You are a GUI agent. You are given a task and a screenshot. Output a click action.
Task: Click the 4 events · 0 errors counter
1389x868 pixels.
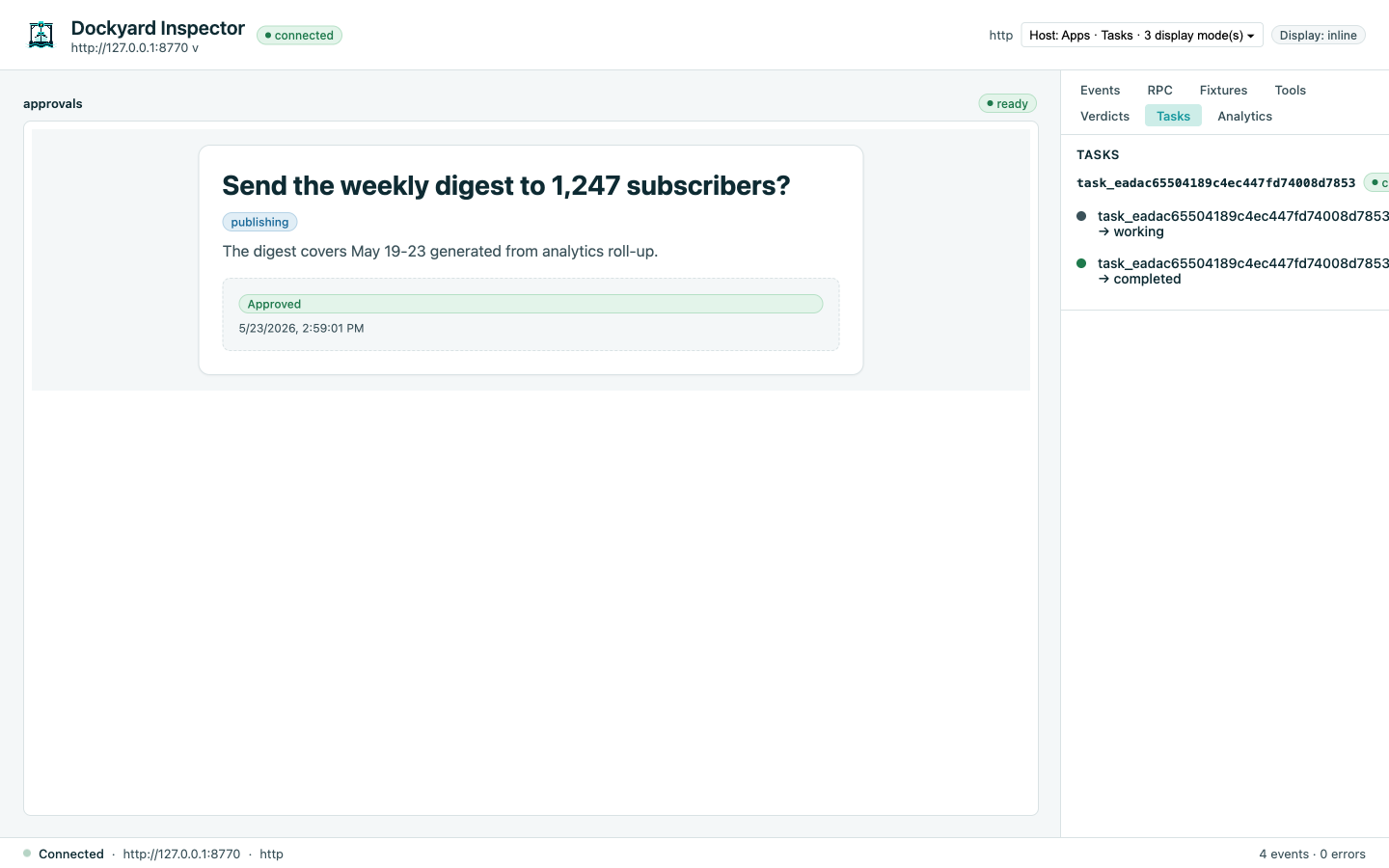point(1312,854)
